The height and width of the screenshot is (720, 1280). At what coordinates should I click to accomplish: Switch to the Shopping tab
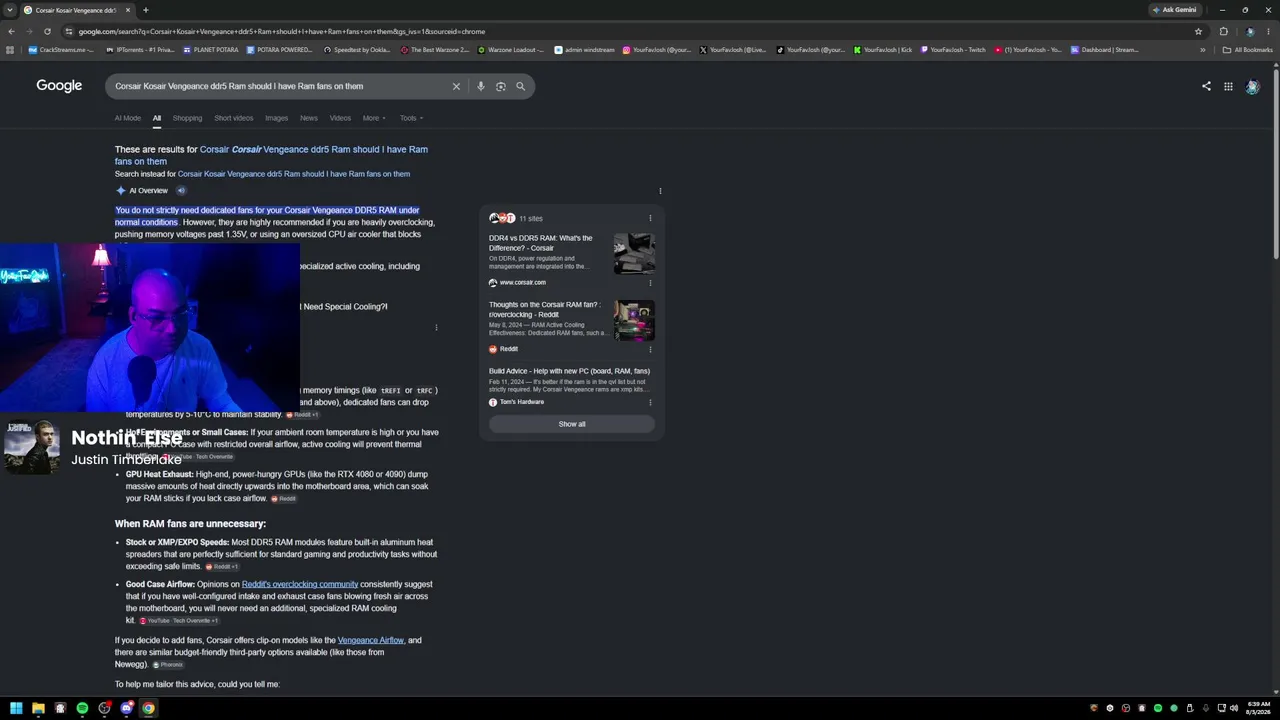click(187, 118)
